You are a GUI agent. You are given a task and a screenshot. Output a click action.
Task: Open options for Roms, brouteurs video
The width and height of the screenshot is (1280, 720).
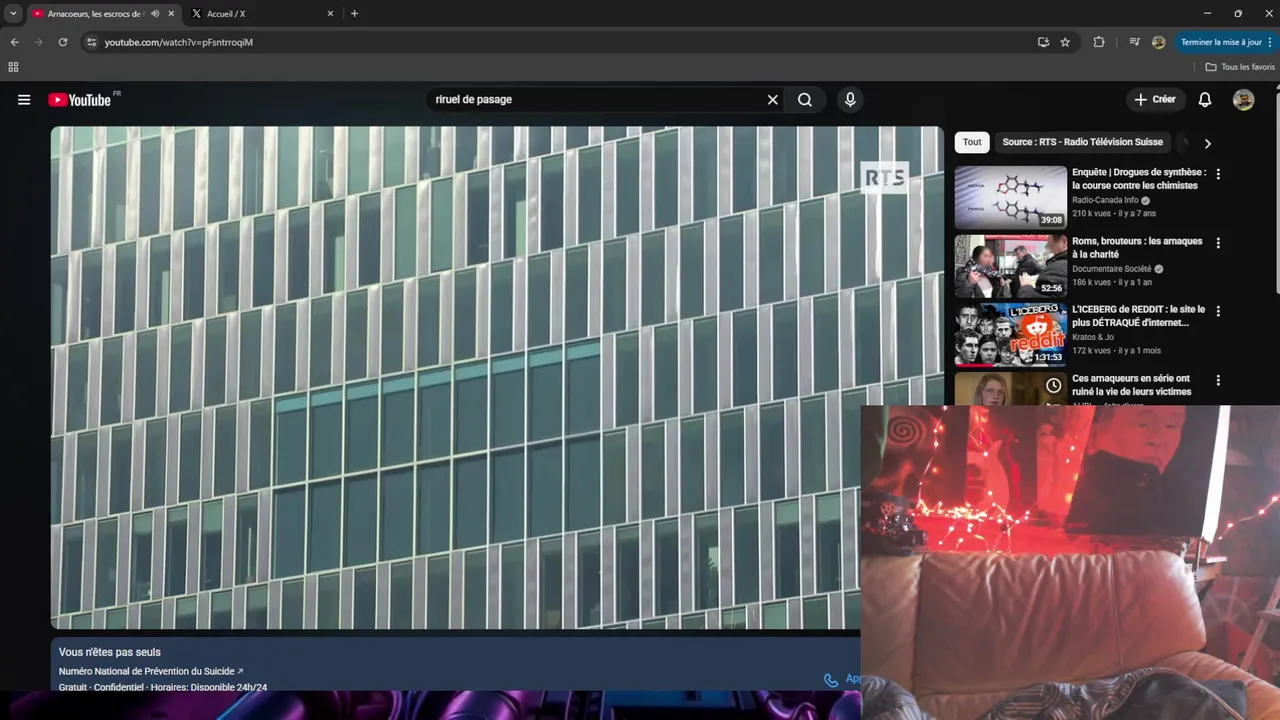(x=1217, y=243)
